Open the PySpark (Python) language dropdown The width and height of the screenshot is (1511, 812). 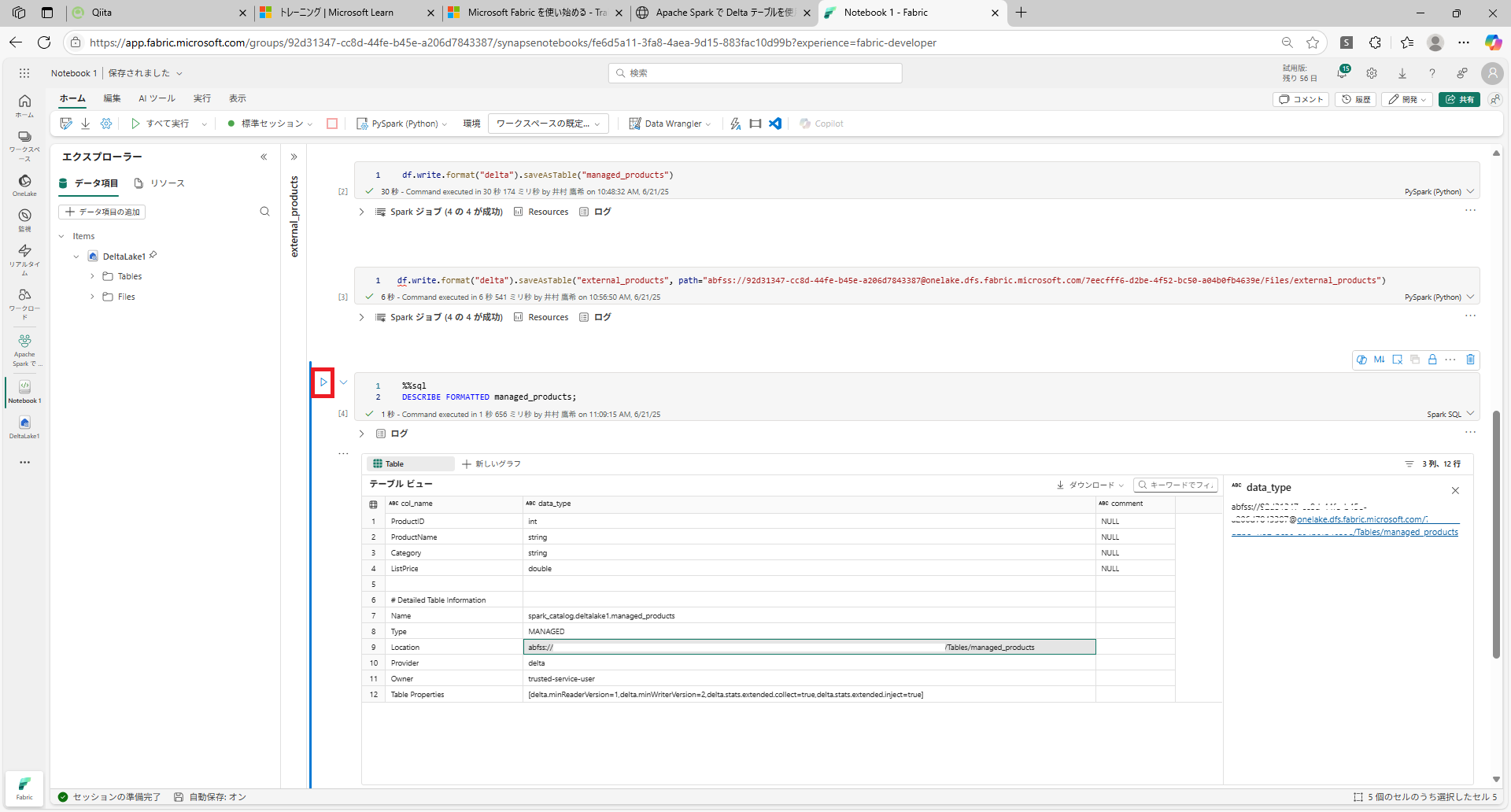(x=402, y=124)
